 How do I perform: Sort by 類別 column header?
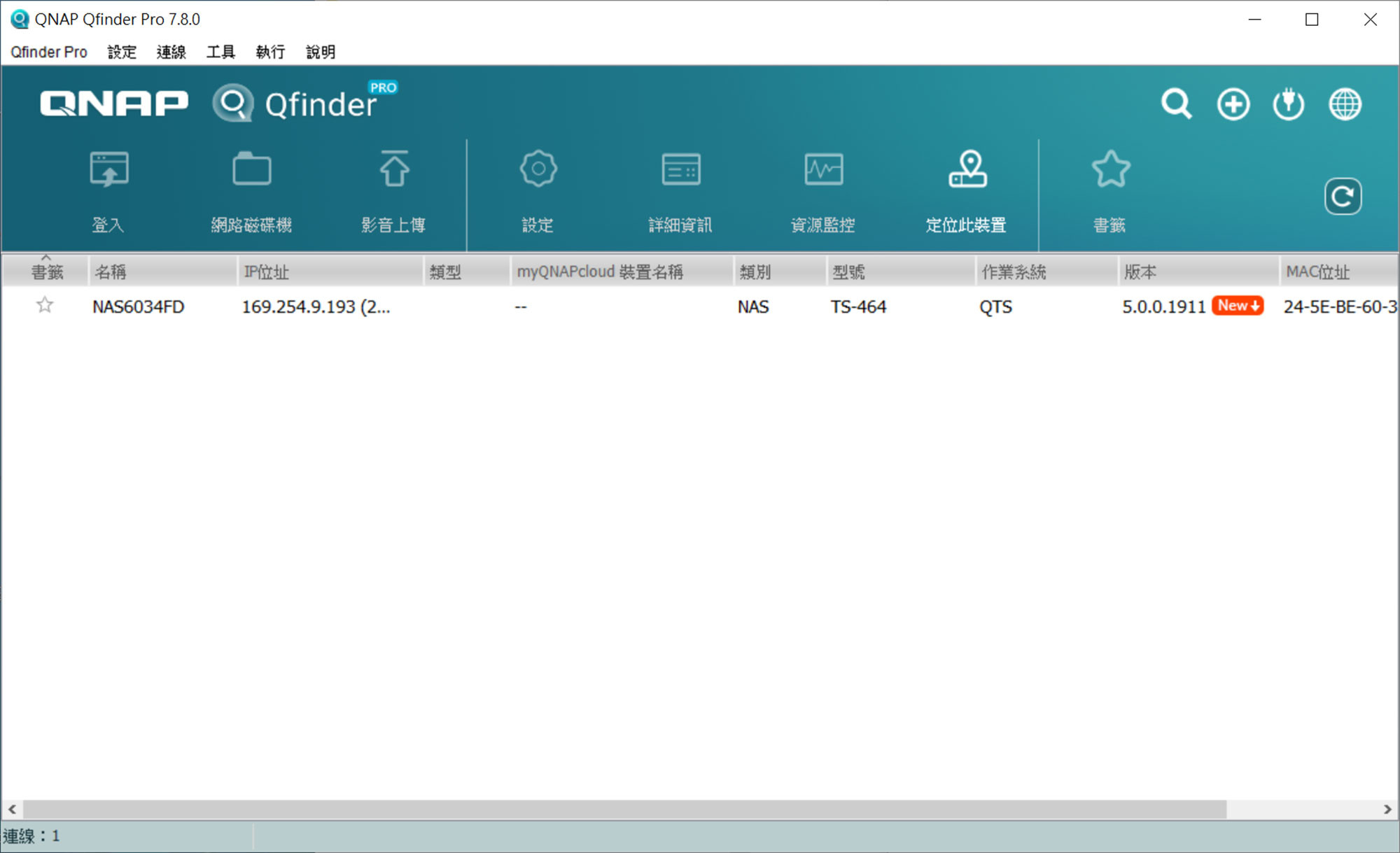(x=780, y=272)
